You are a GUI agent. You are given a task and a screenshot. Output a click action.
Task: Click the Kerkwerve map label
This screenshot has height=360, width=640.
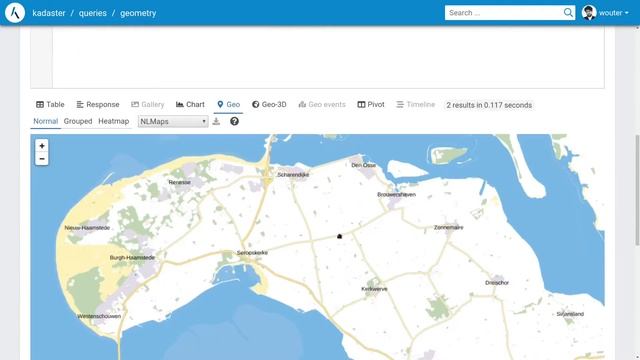374,289
